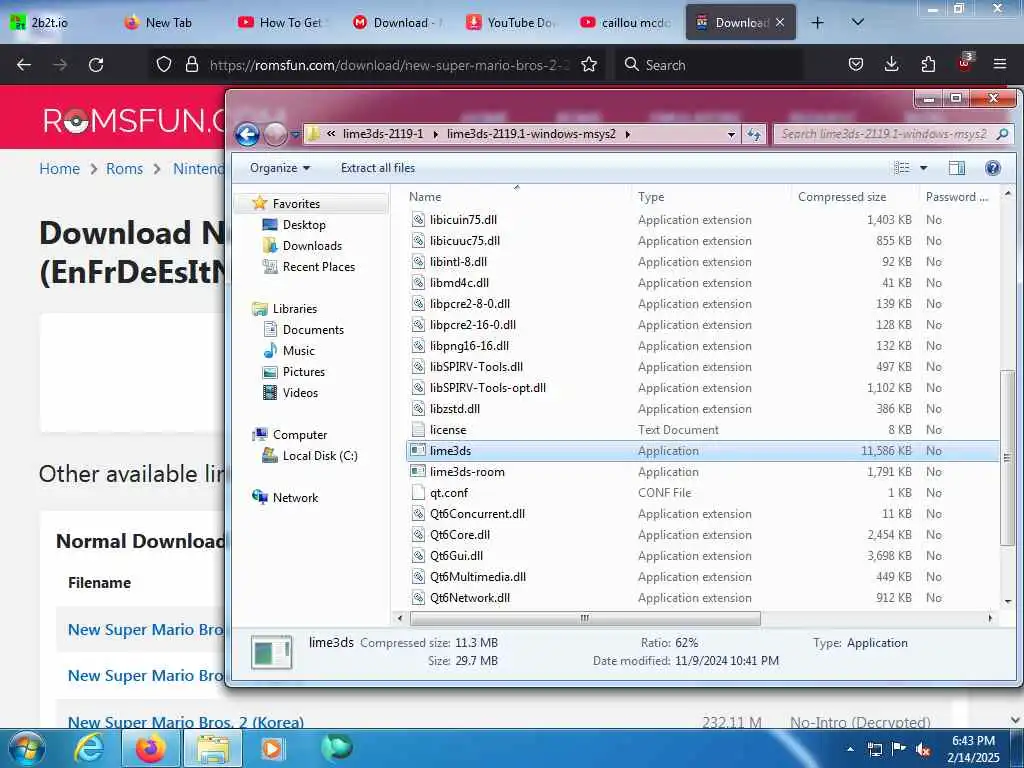This screenshot has height=768, width=1024.
Task: Click the horizontal scrollbar in file list
Action: pyautogui.click(x=585, y=618)
